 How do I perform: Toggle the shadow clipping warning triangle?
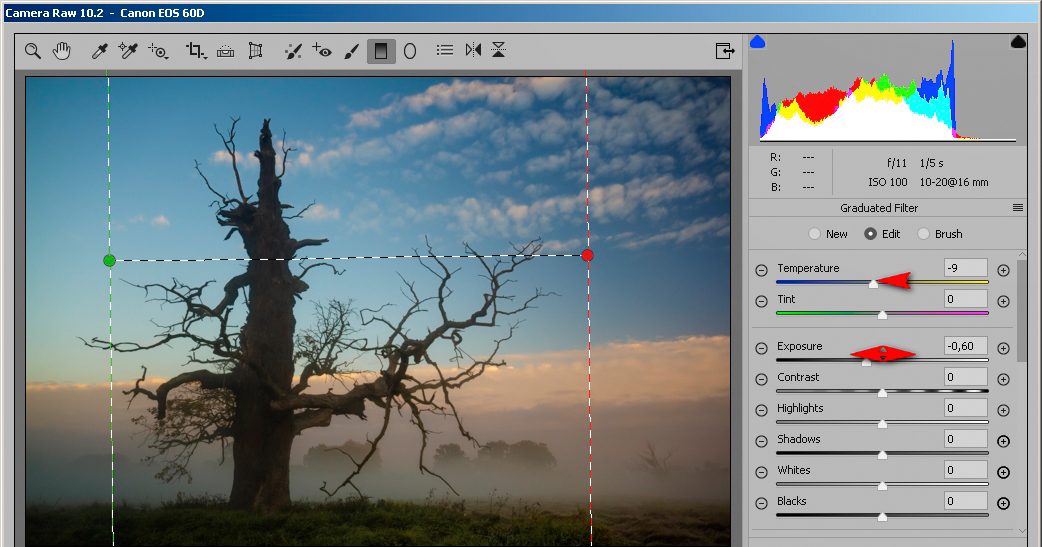757,42
